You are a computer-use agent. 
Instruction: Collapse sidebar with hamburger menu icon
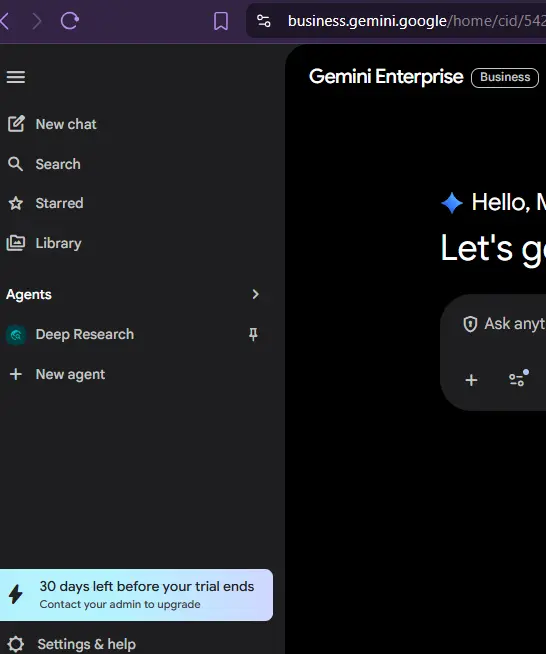(16, 77)
